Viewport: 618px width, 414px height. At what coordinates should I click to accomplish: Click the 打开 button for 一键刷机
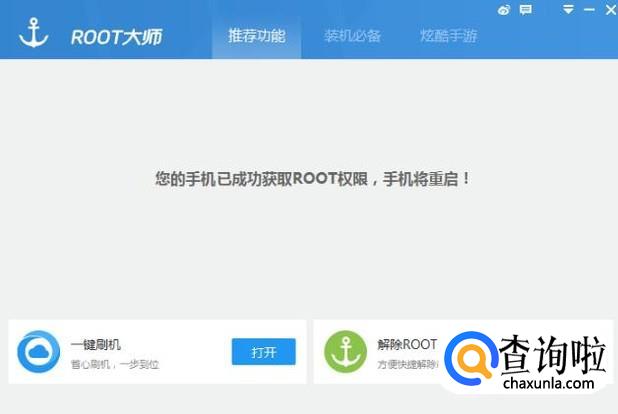click(x=264, y=352)
